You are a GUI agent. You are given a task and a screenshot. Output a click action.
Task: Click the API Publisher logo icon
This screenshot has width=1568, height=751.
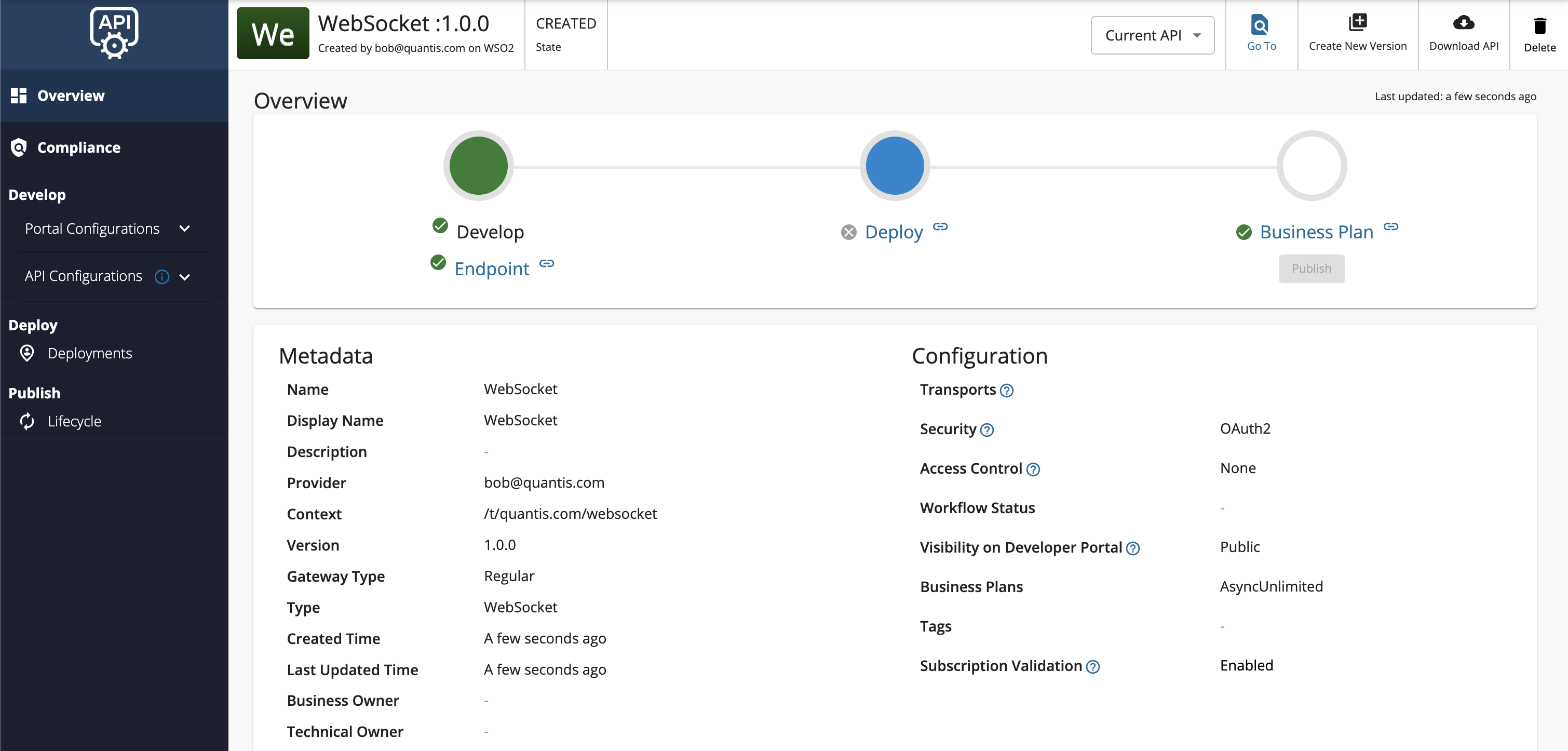pyautogui.click(x=114, y=33)
